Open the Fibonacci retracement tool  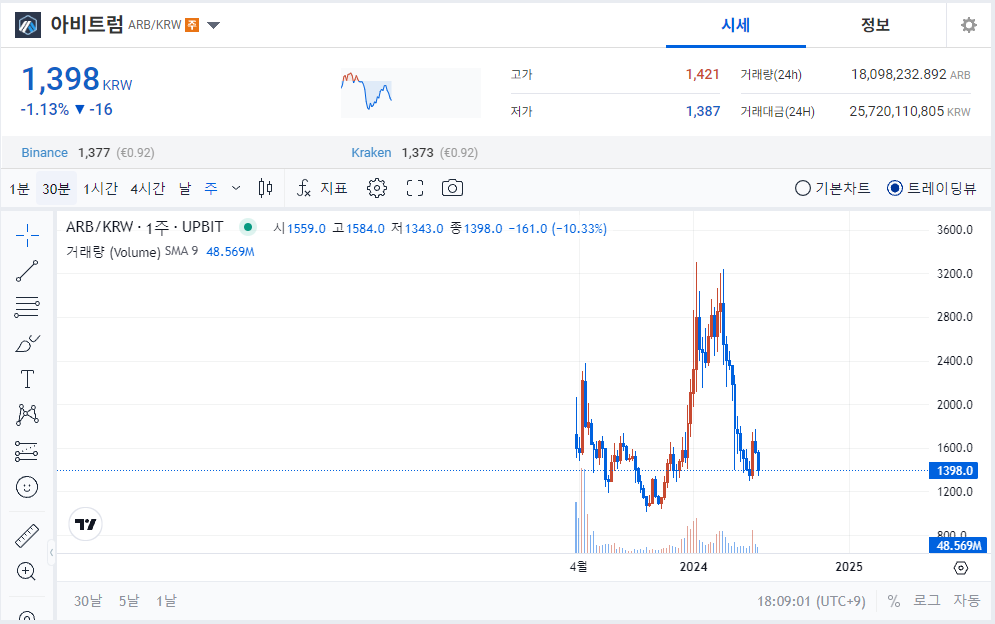click(27, 307)
